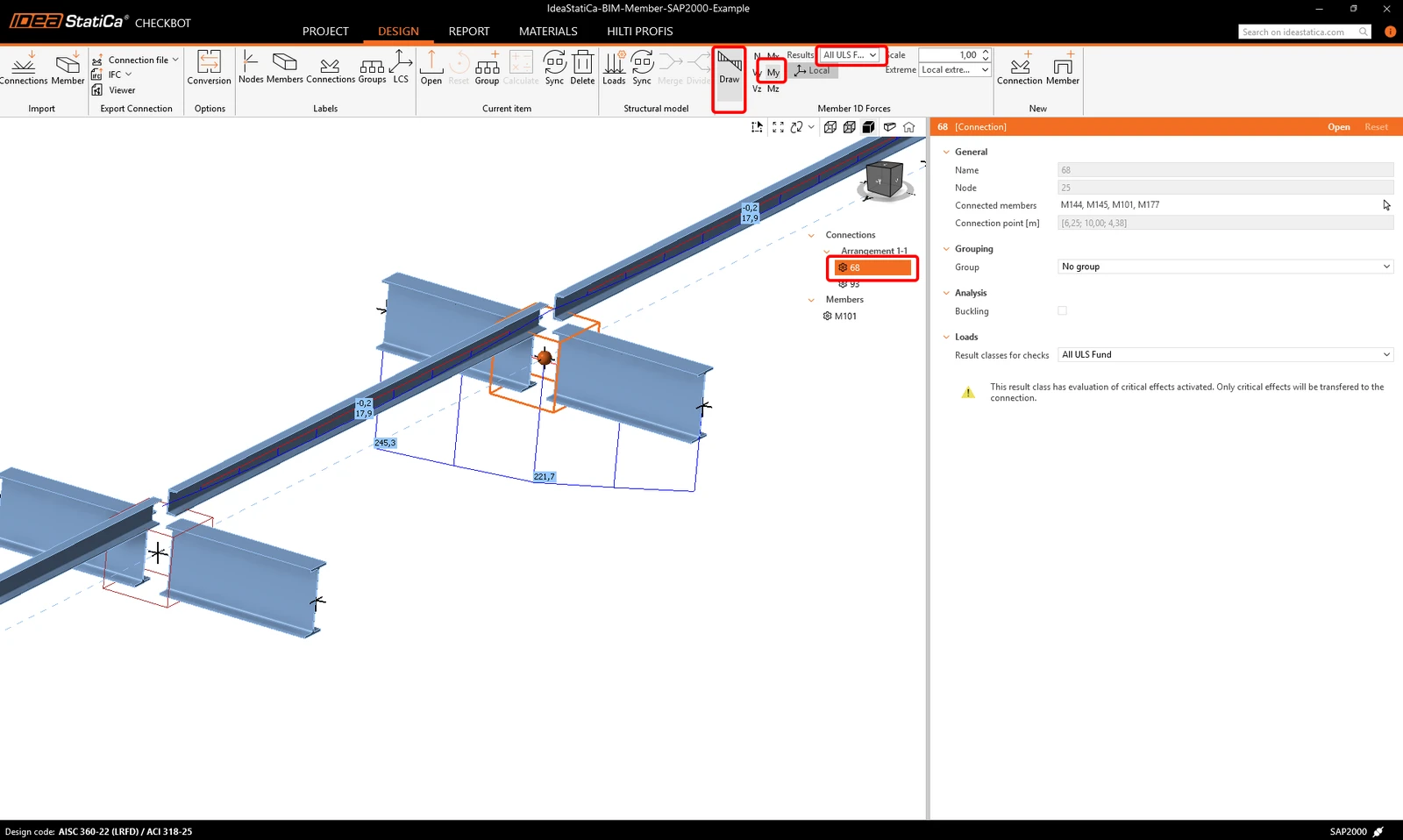Open the IFC export dropdown

pyautogui.click(x=112, y=75)
